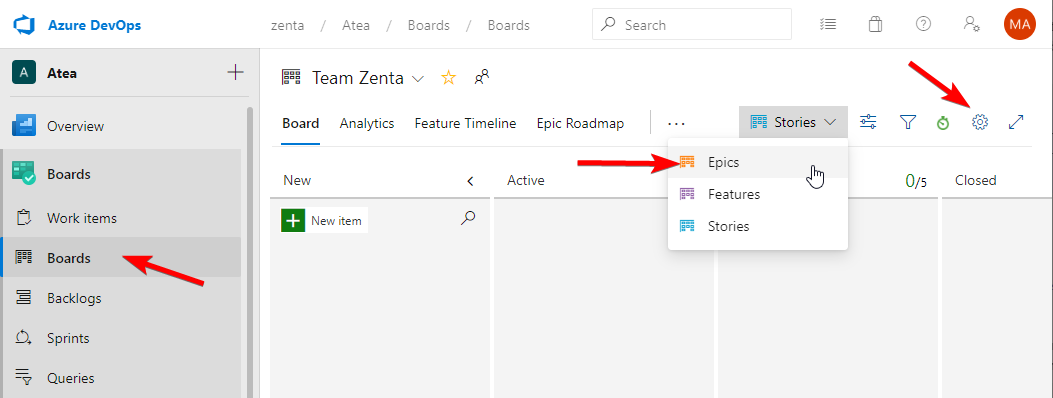Open the Azure DevOps home link
The width and height of the screenshot is (1053, 398).
point(94,26)
